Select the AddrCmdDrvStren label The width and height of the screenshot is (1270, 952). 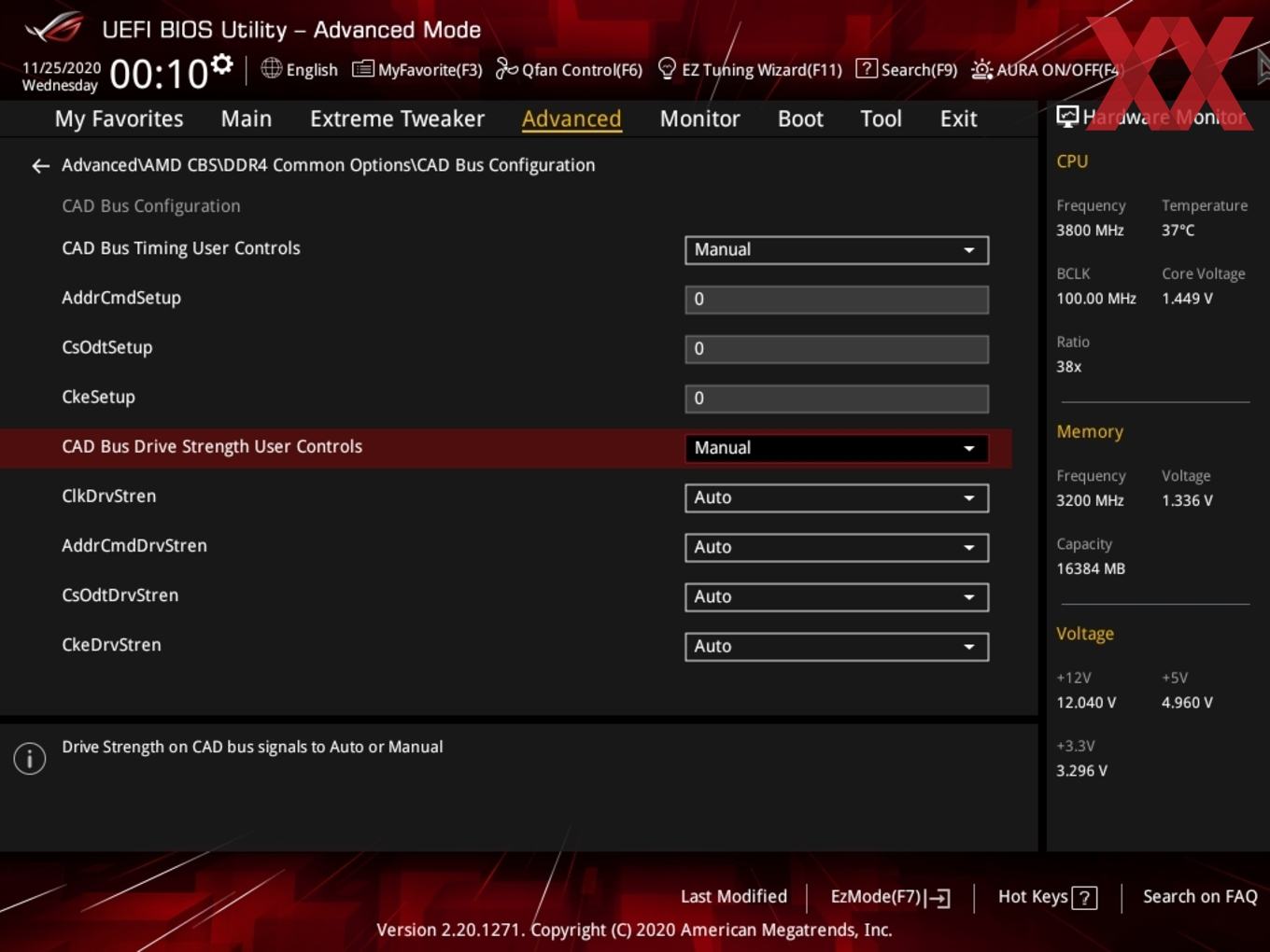pos(134,545)
